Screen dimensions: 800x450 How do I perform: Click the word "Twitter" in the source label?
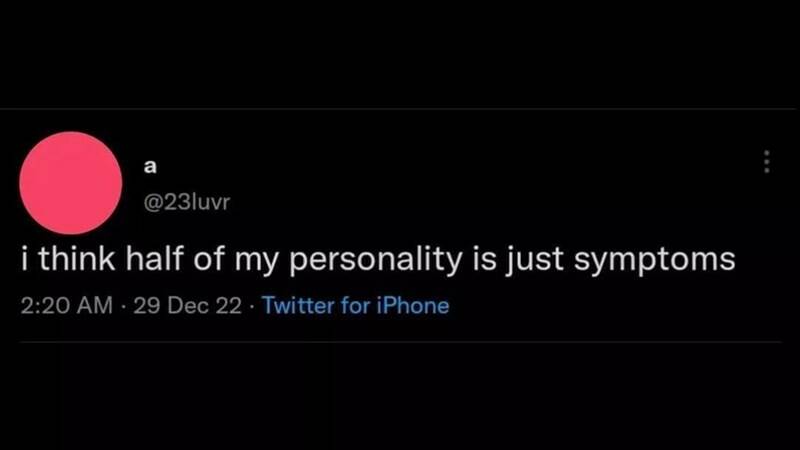coord(297,305)
